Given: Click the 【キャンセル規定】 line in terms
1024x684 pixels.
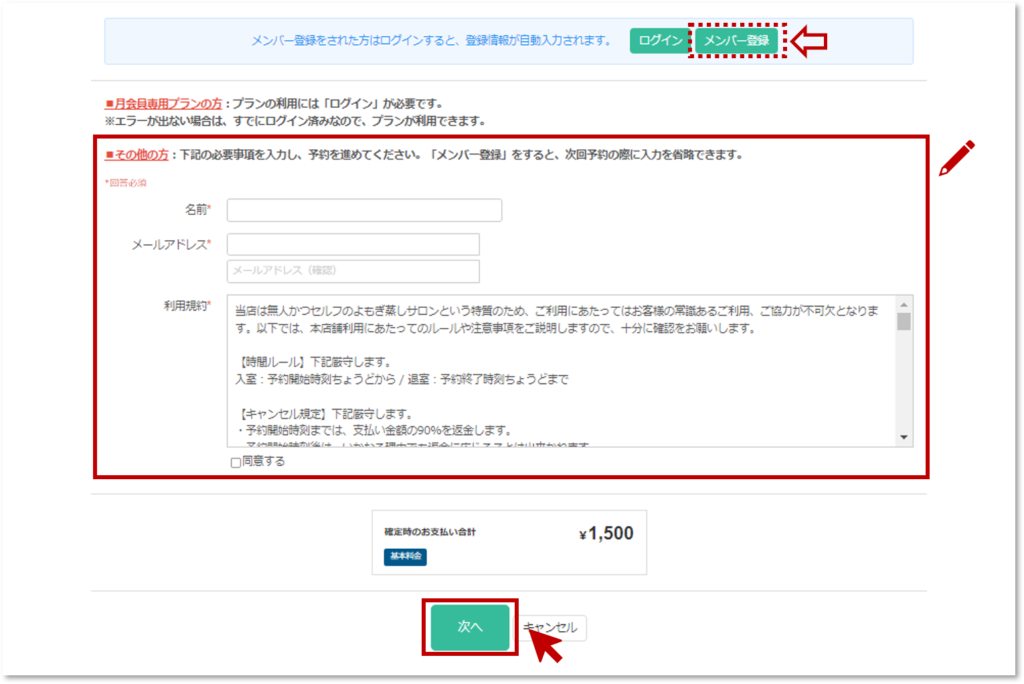Looking at the screenshot, I should click(x=324, y=414).
